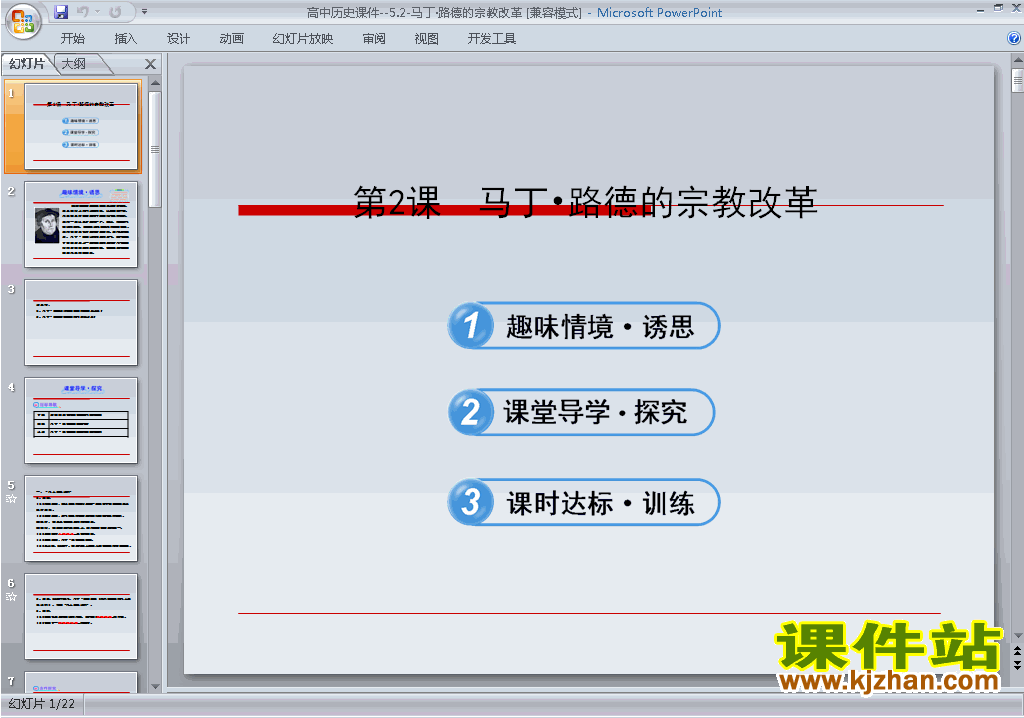This screenshot has width=1024, height=718.
Task: Close the slide thumbnail pane
Action: click(150, 64)
